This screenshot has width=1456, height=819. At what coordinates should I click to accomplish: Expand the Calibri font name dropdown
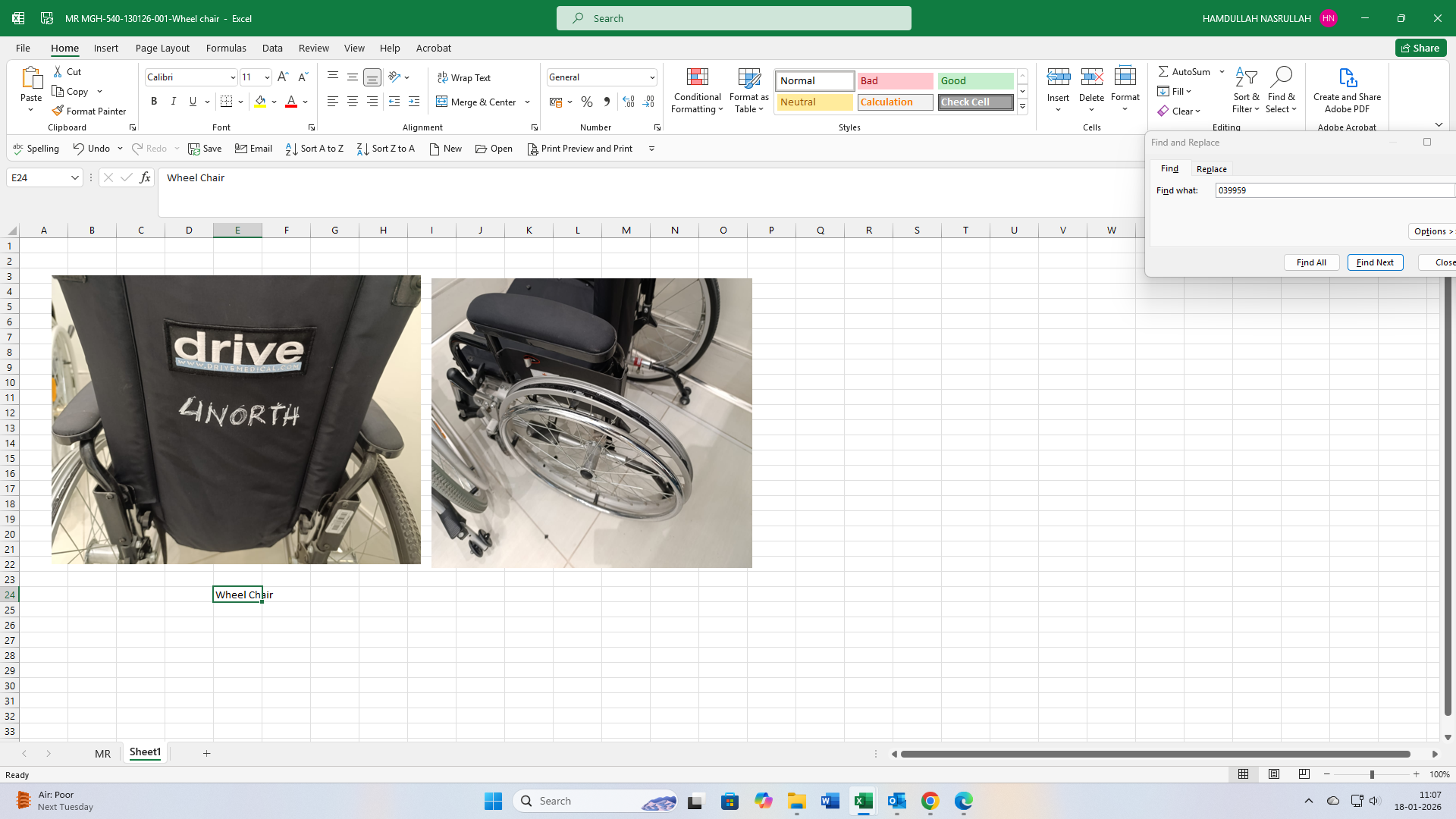pyautogui.click(x=232, y=77)
